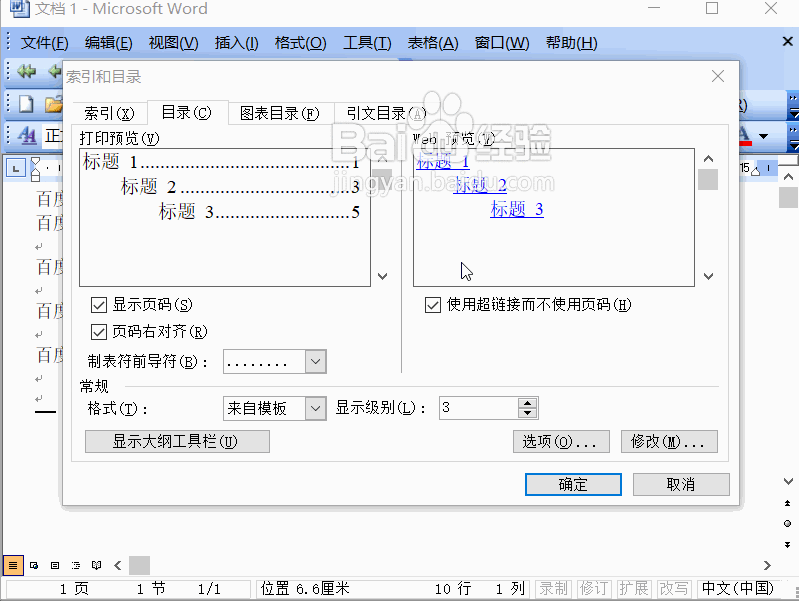799x601 pixels.
Task: Increase 显示级别 with up spinner
Action: [x=527, y=403]
